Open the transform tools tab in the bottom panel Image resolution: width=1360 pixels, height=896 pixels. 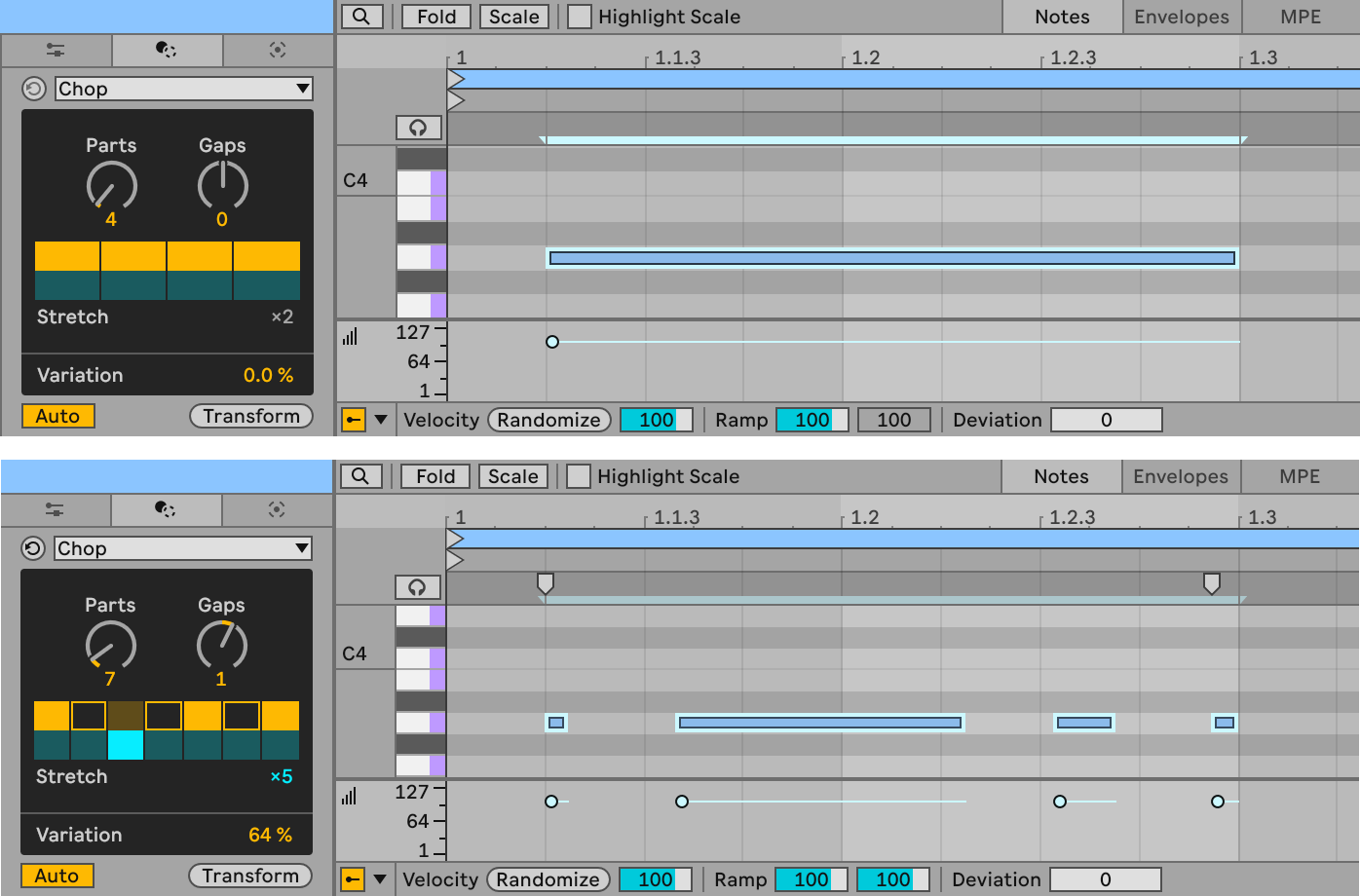[x=166, y=510]
